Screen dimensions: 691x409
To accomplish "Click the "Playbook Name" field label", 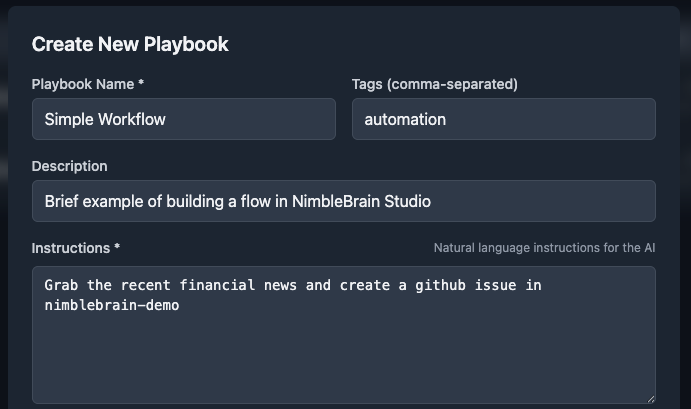I will (x=88, y=84).
